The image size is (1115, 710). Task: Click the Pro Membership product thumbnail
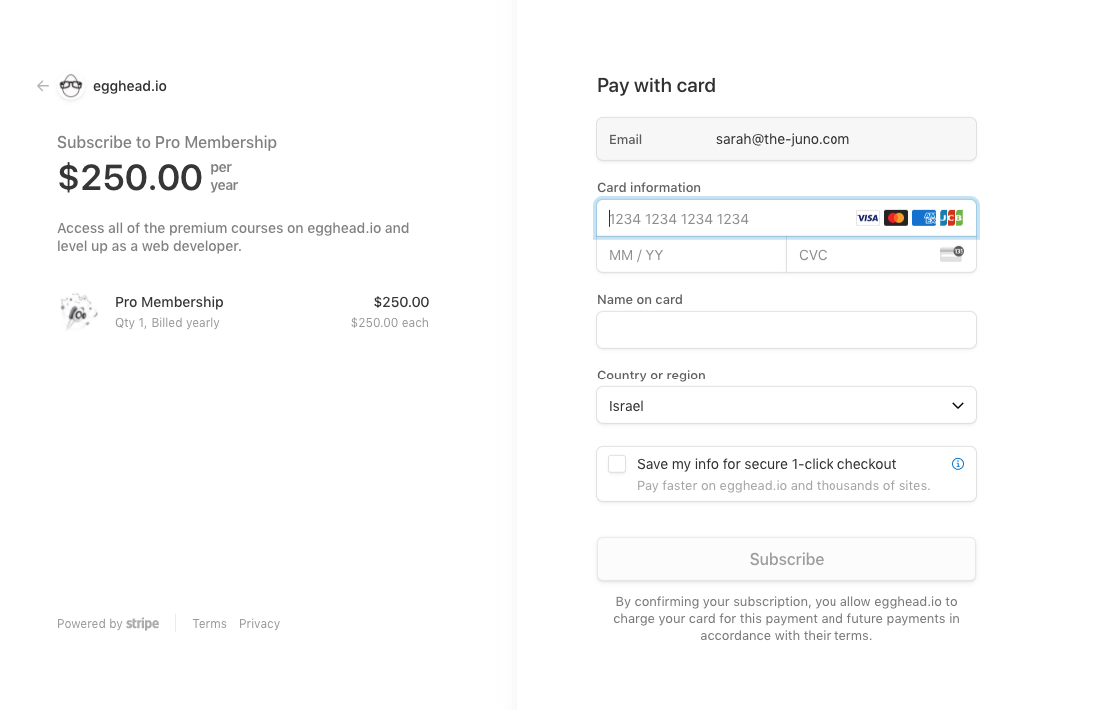[78, 312]
